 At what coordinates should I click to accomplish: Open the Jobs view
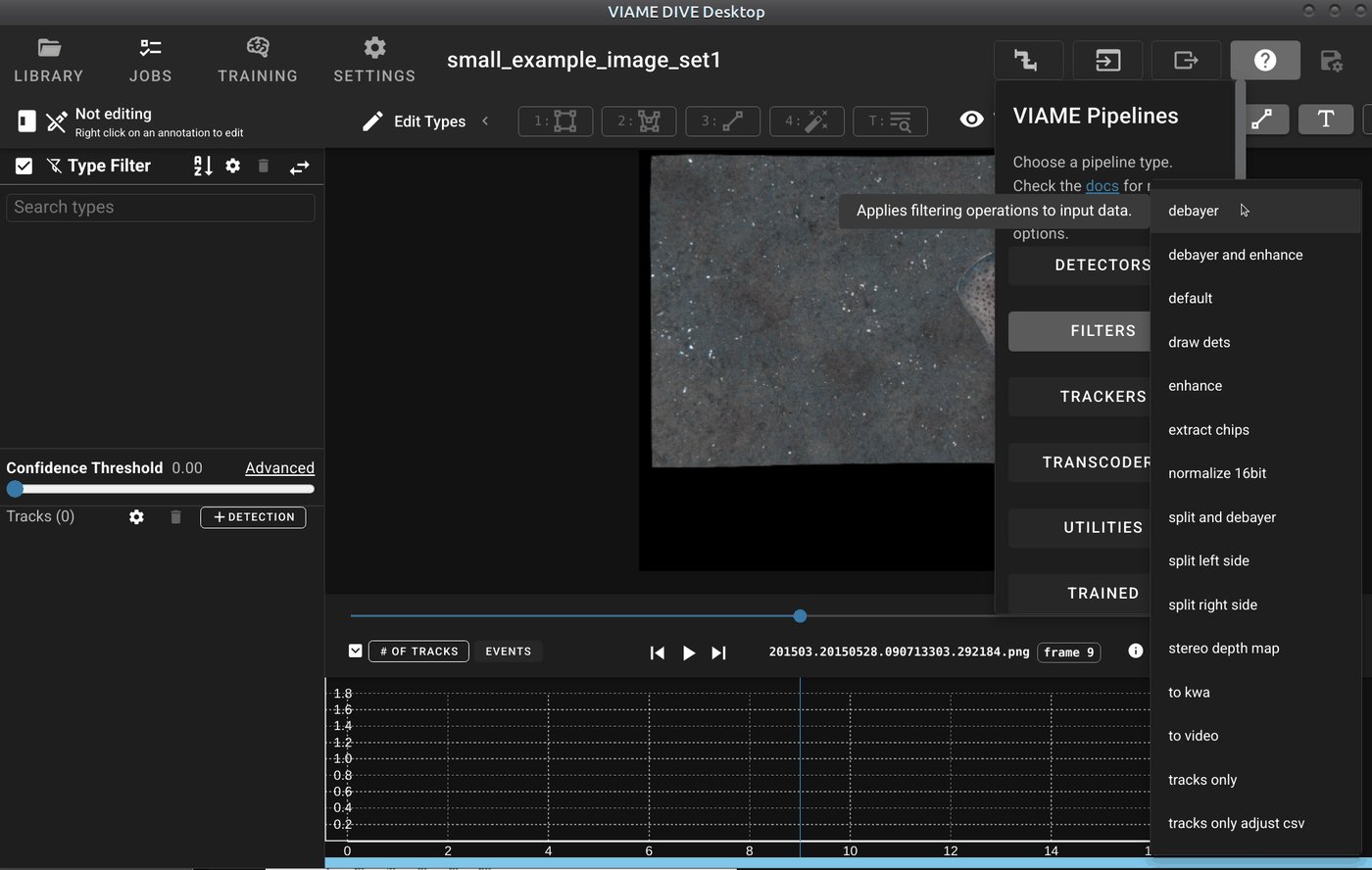[150, 60]
